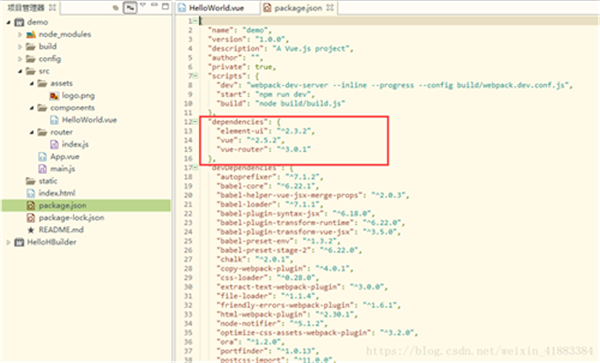Screen dimensions: 600x363
Task: Maximize the project manager panel
Action: pos(165,6)
